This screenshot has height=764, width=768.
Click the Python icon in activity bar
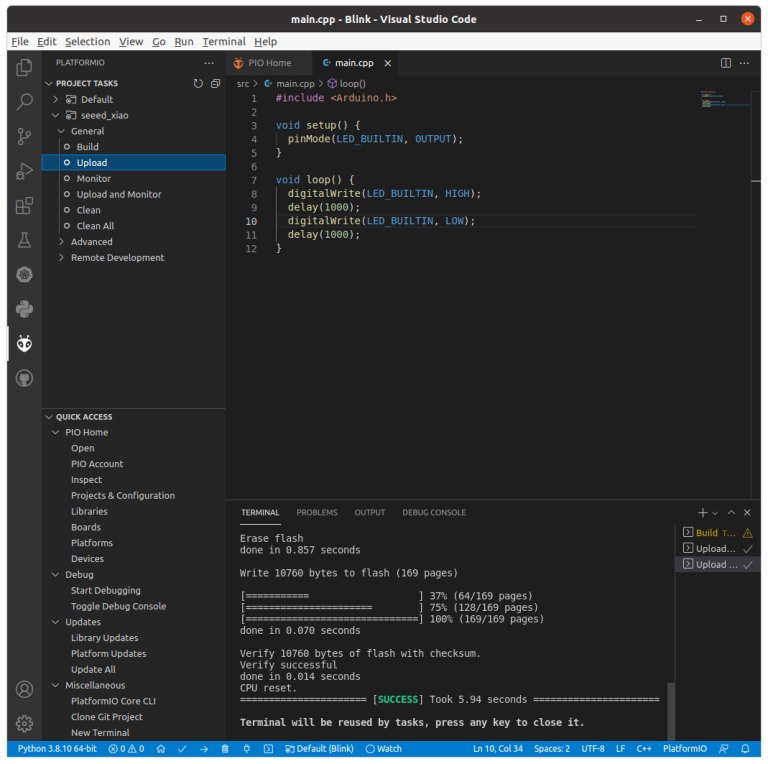tap(24, 309)
